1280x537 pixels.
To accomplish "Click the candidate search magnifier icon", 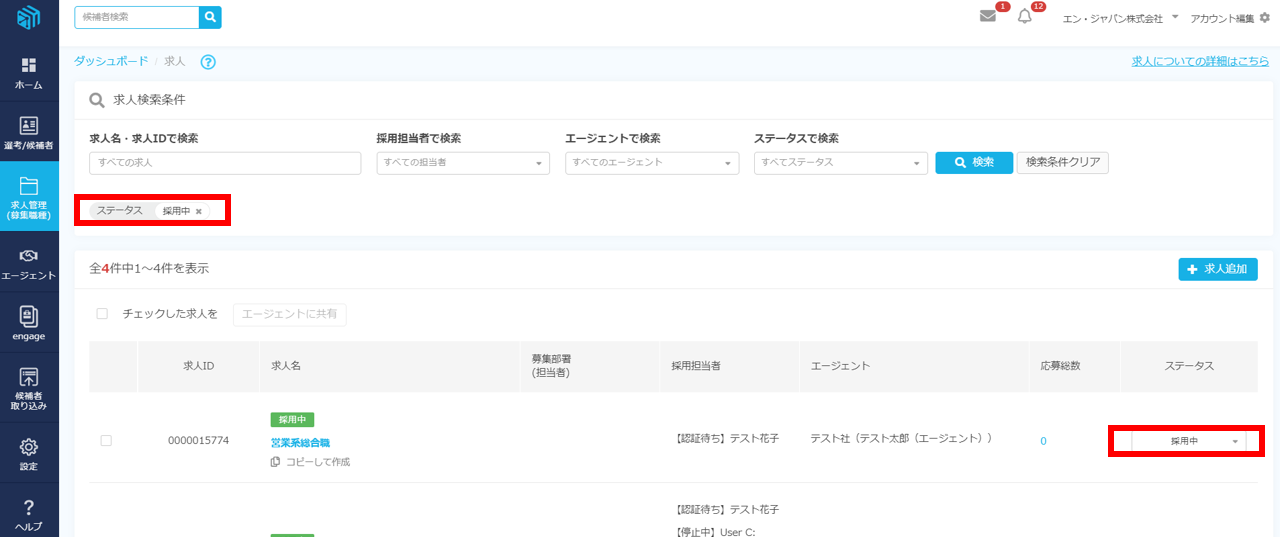I will (210, 17).
